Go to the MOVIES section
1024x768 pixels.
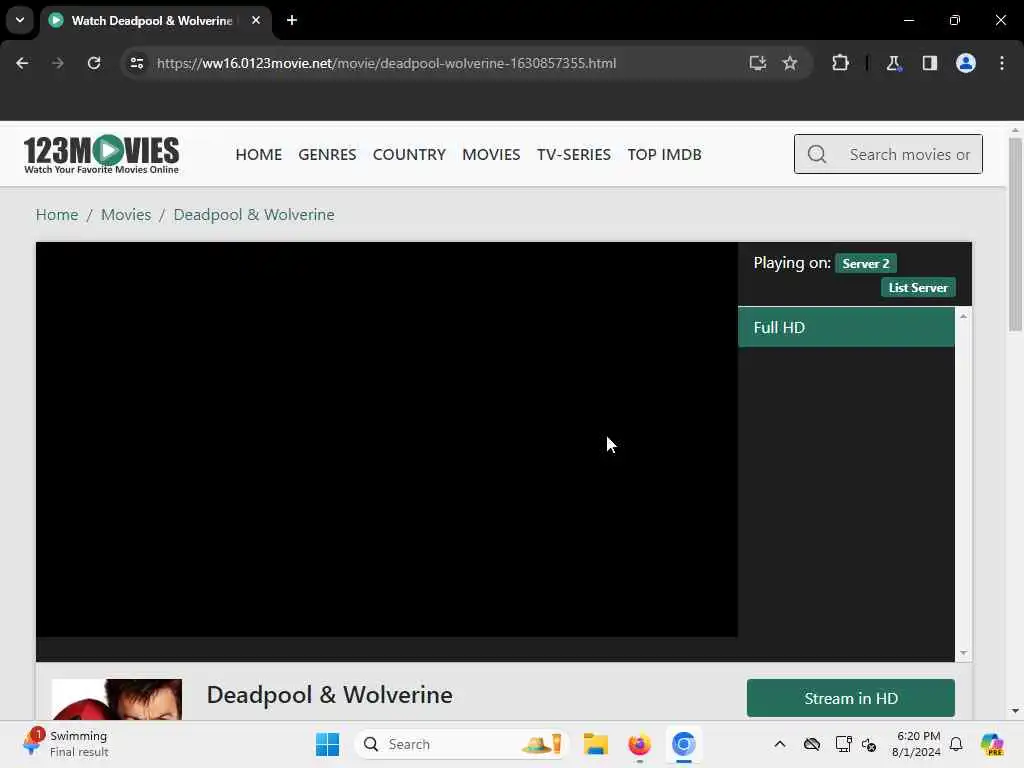pyautogui.click(x=491, y=155)
